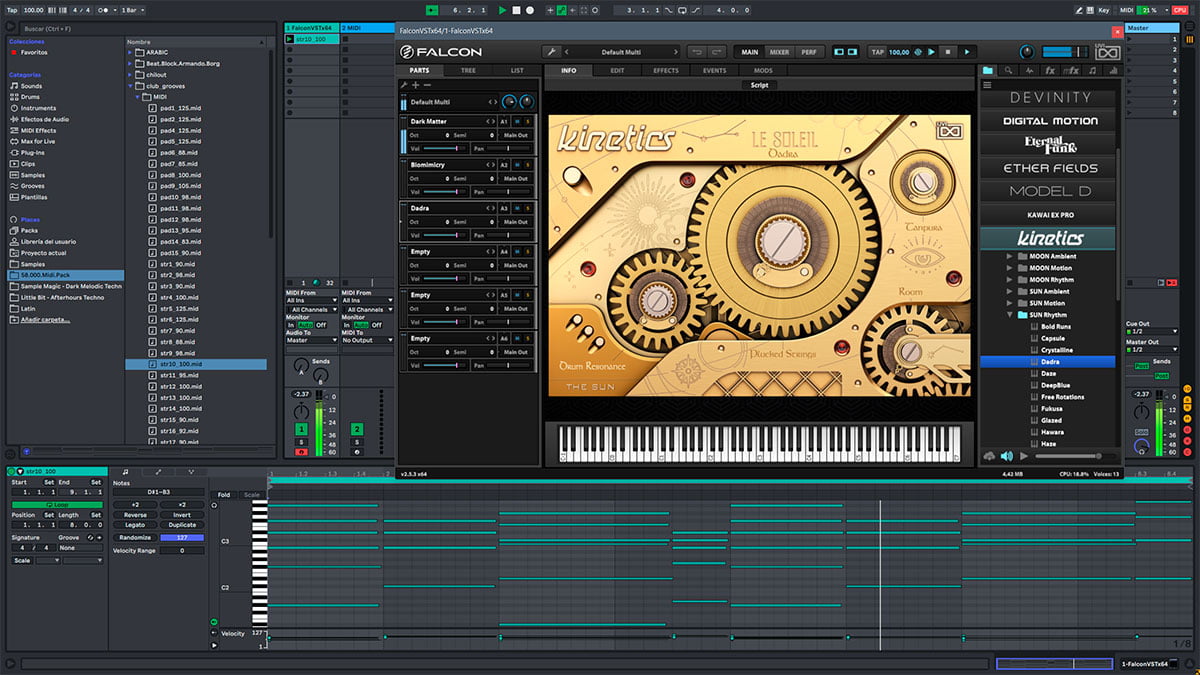
Task: Solo the Dadra part
Action: [x=528, y=208]
